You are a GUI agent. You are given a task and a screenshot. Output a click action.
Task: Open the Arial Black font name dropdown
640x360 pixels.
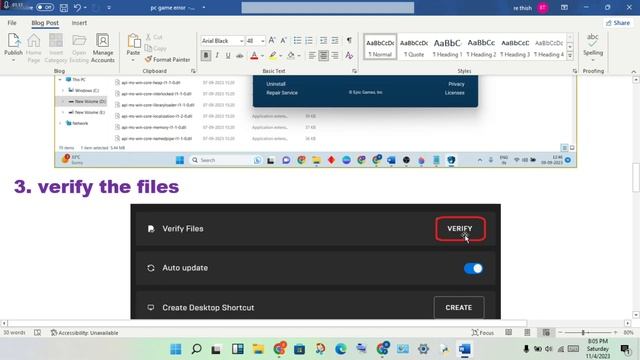[241, 41]
